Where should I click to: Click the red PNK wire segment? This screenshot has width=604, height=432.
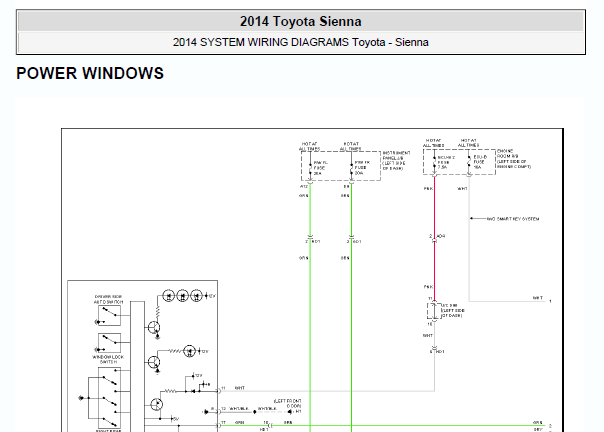435,239
